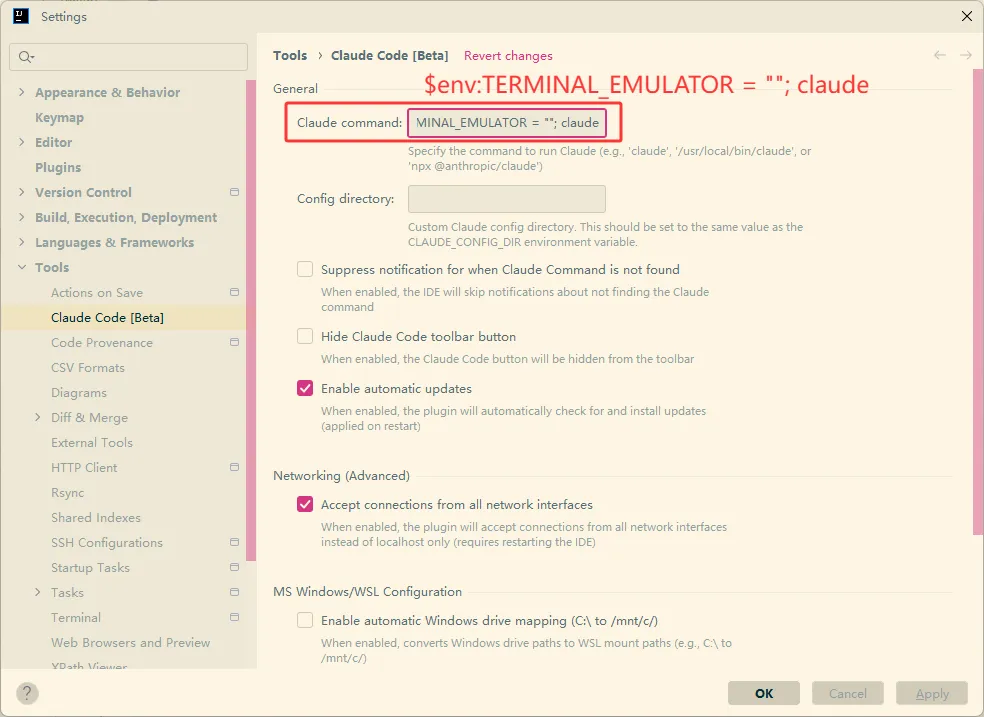Click the IntelliJ logo in title bar
984x717 pixels.
21,16
